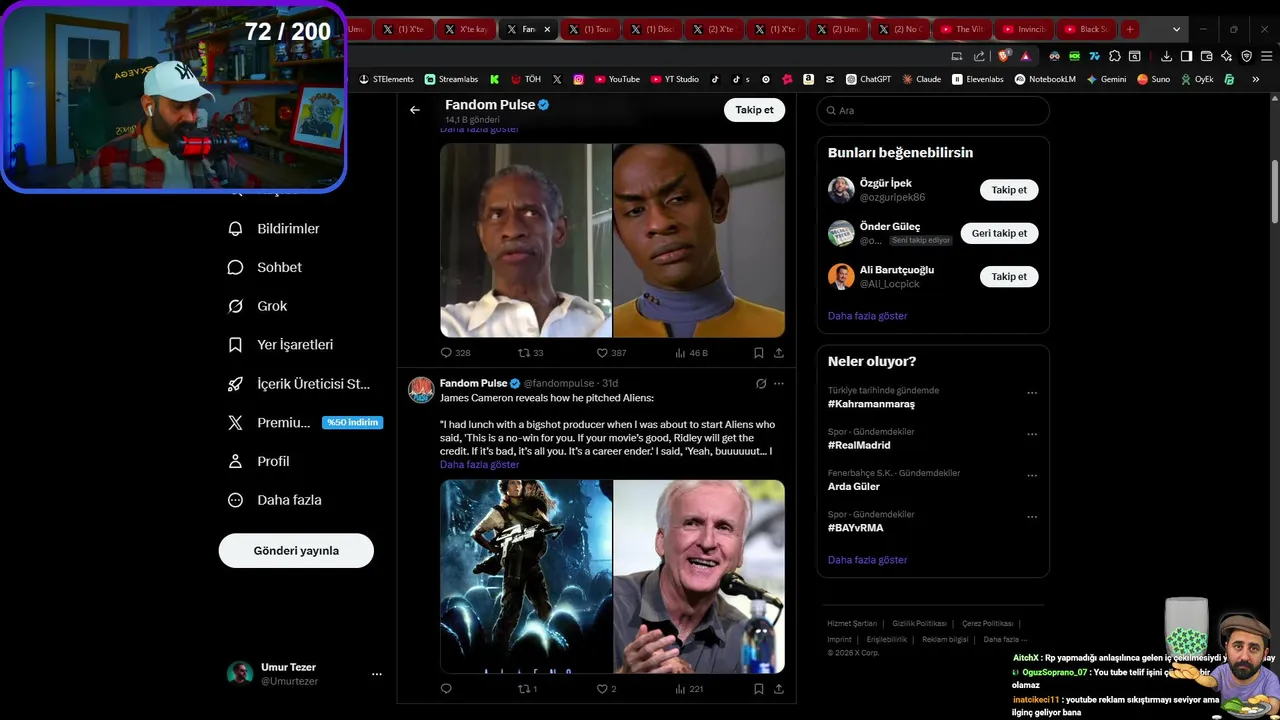This screenshot has width=1280, height=720.
Task: Open Umur Tezer account menu dots
Action: (377, 674)
